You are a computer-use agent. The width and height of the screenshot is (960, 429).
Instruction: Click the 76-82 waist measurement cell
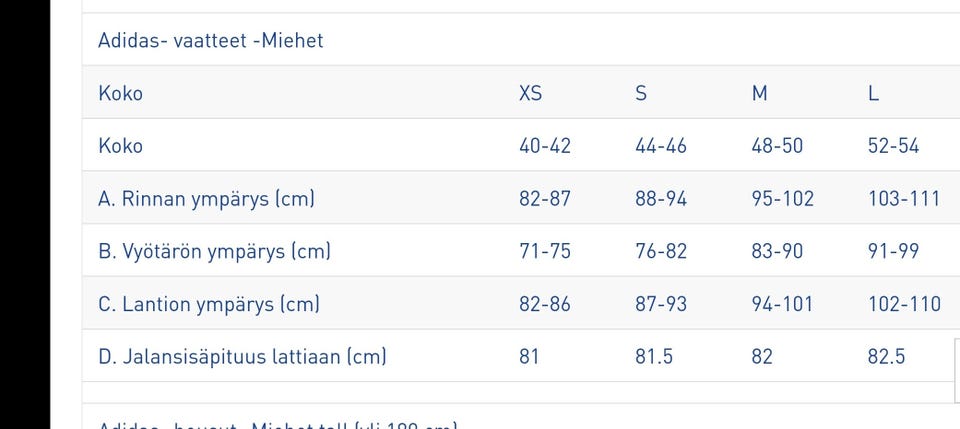[661, 251]
